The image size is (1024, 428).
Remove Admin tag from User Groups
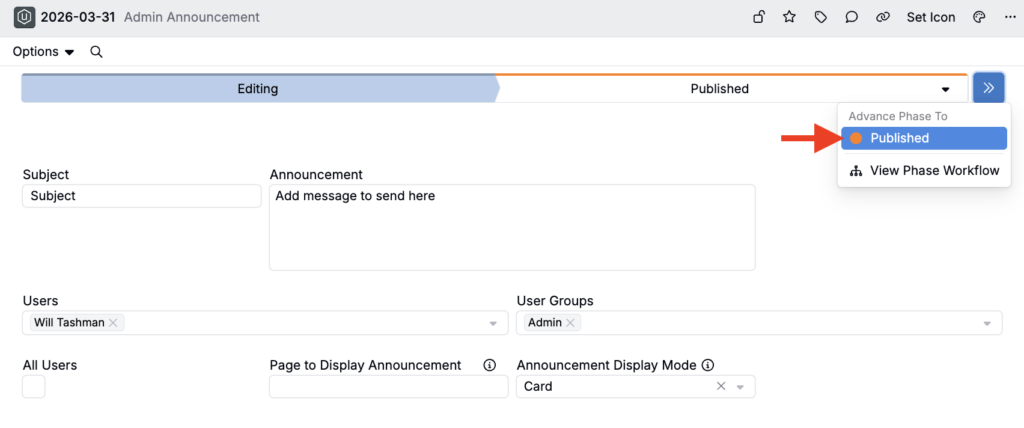569,323
